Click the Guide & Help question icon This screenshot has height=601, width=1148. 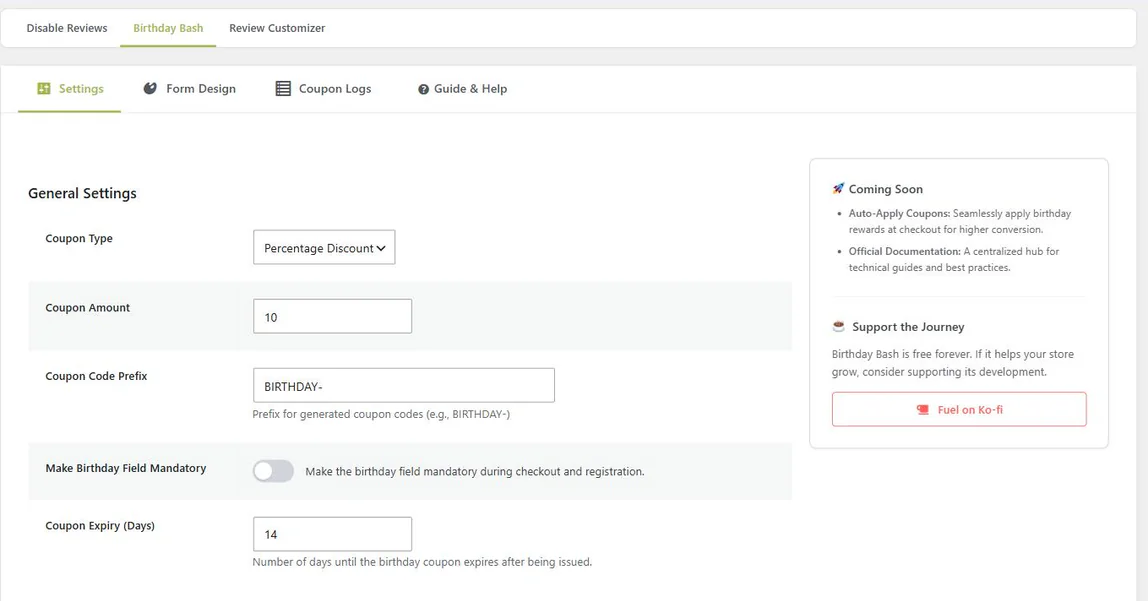pyautogui.click(x=423, y=89)
